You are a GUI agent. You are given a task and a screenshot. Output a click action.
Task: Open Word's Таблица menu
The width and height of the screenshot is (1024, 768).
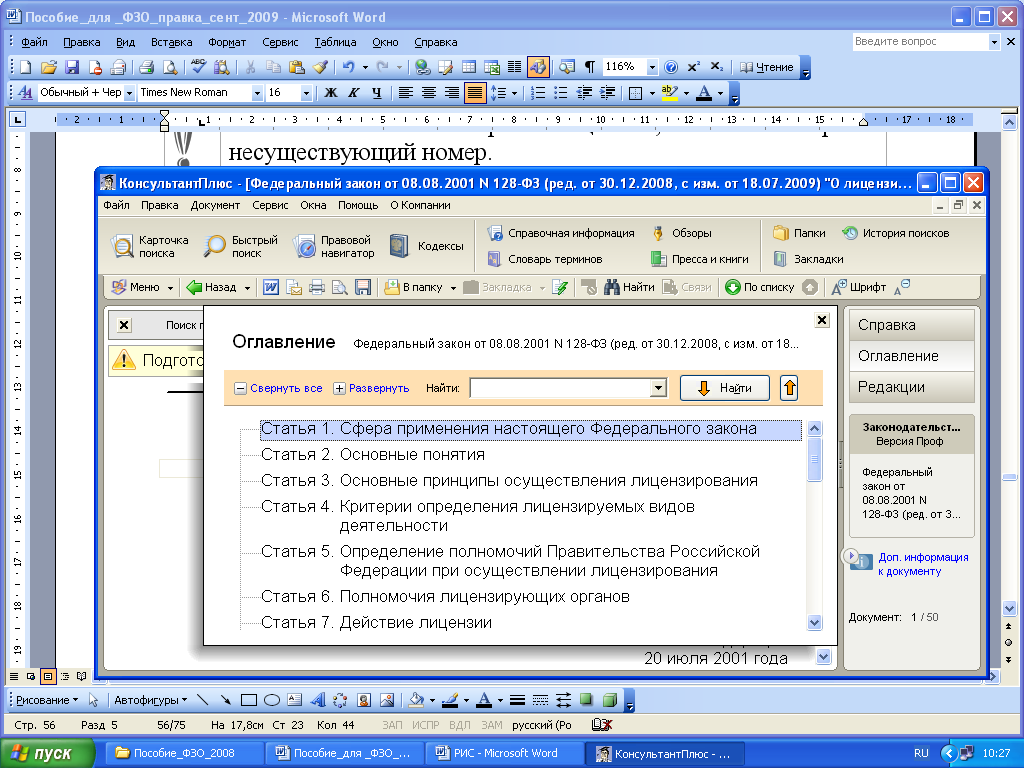coord(335,42)
